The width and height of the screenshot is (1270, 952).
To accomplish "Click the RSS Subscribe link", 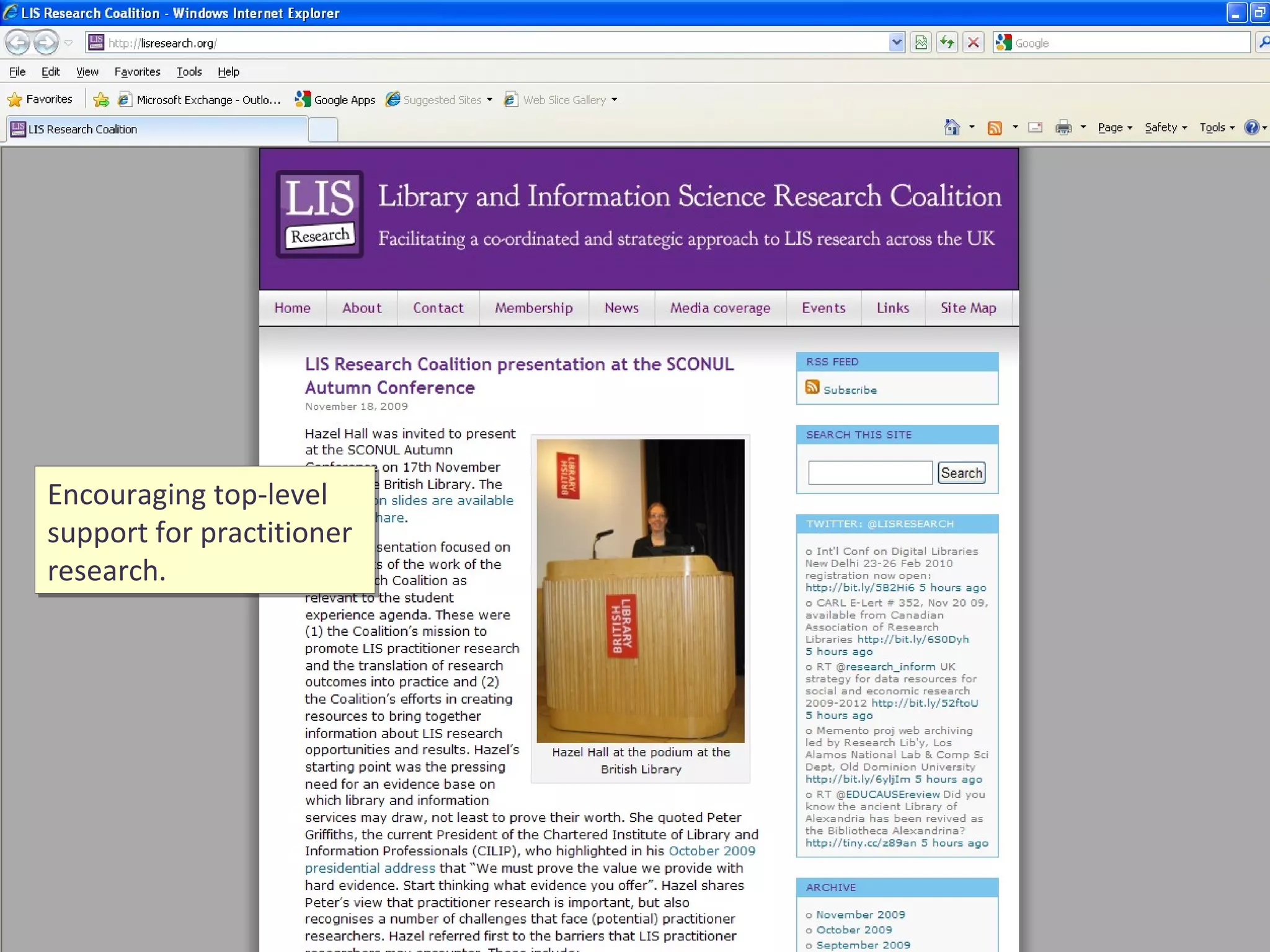I will click(x=850, y=390).
